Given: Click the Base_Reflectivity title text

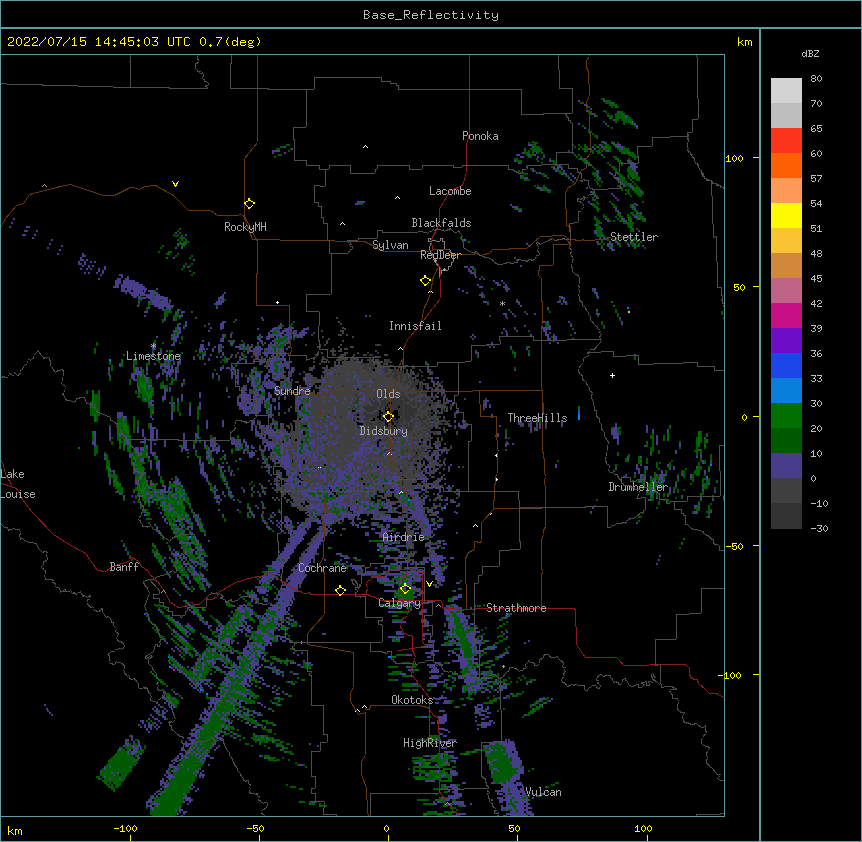Looking at the screenshot, I should point(431,15).
